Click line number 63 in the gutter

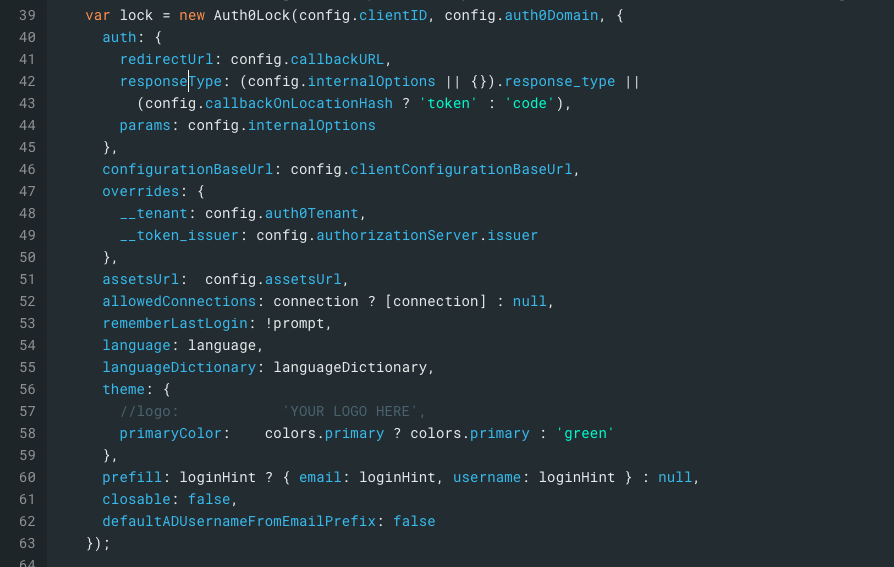pyautogui.click(x=27, y=544)
